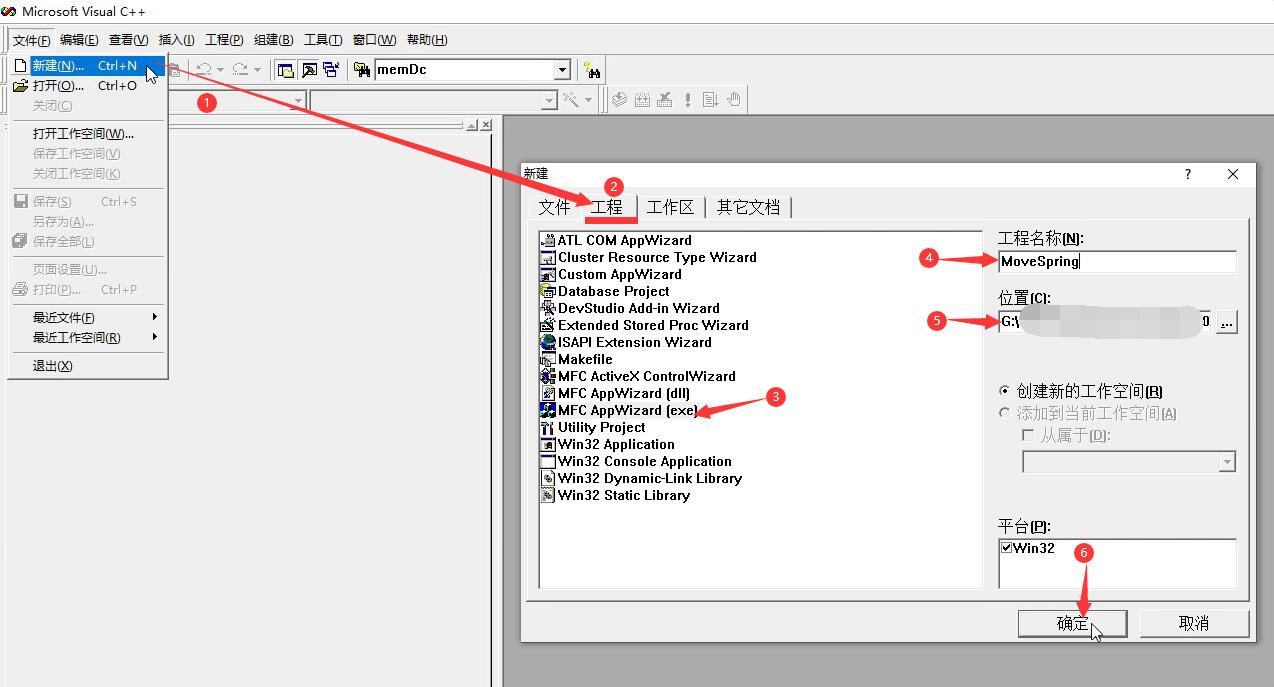Open the Redo history dropdown arrow
Image resolution: width=1274 pixels, height=687 pixels.
point(257,70)
